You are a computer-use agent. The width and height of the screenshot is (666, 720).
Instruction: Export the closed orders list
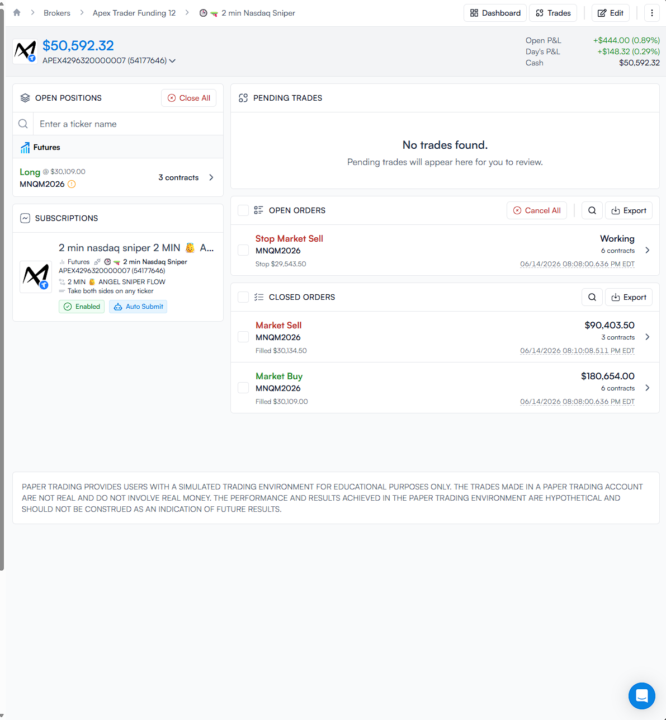click(x=629, y=297)
